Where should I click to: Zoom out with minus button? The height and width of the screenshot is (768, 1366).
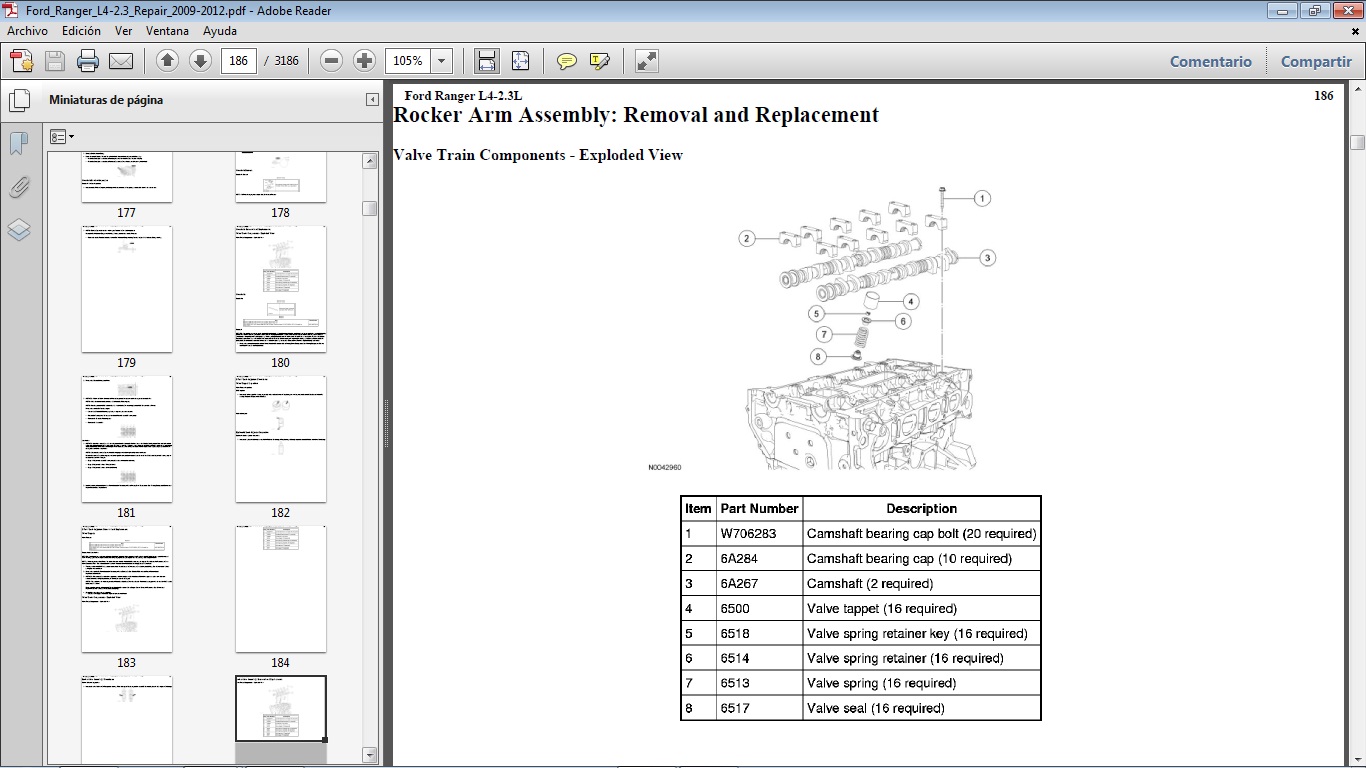332,61
